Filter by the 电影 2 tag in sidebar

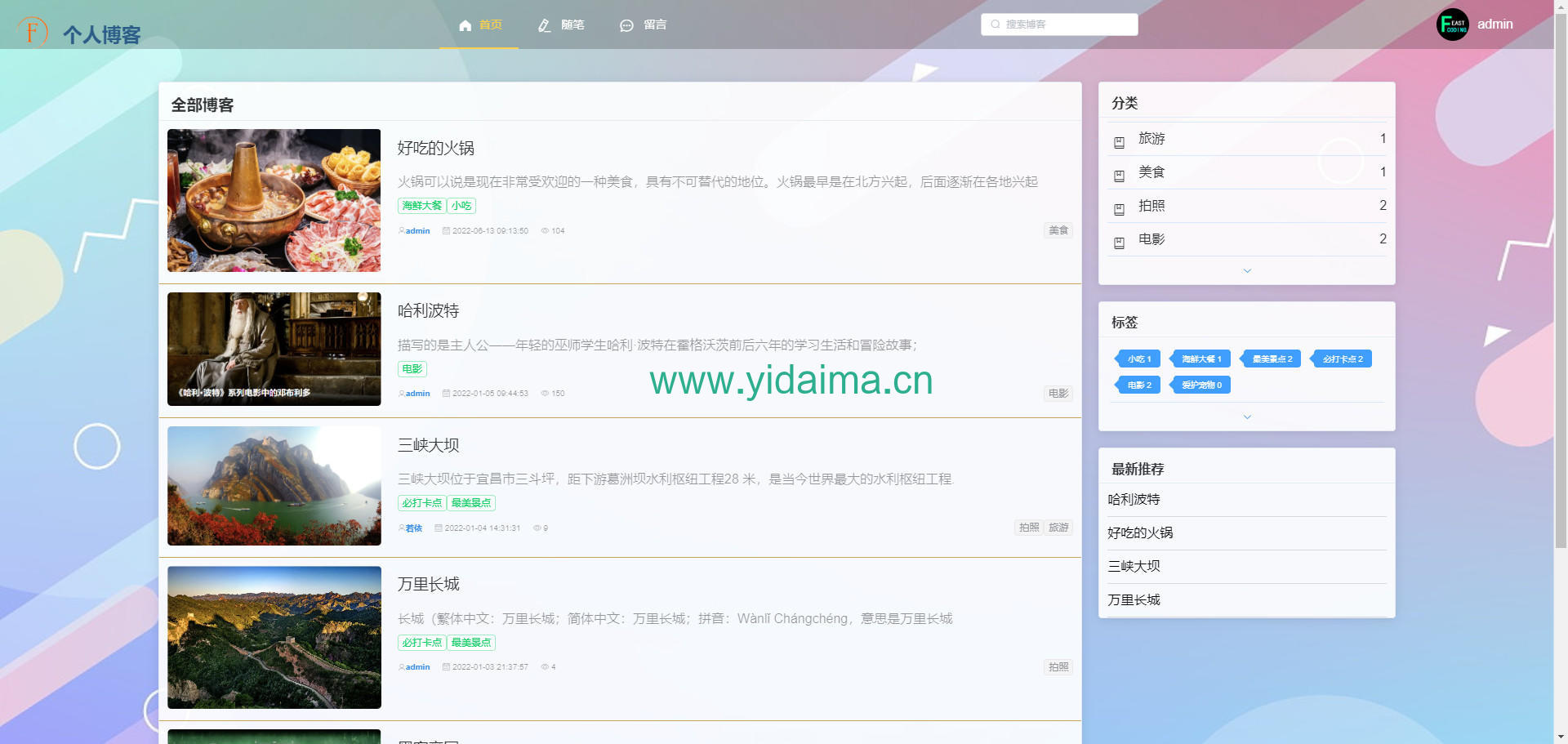pyautogui.click(x=1138, y=385)
